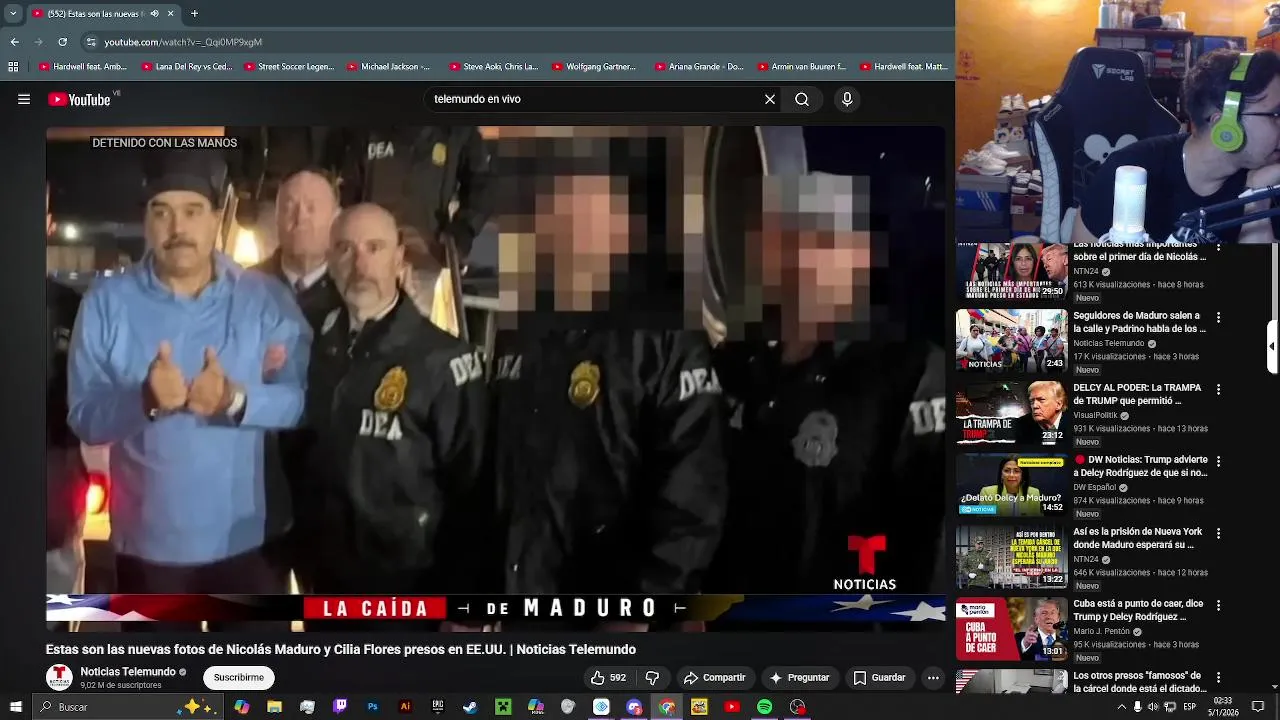The width and height of the screenshot is (1280, 720).
Task: Launch Steam from taskbar
Action: click(470, 707)
